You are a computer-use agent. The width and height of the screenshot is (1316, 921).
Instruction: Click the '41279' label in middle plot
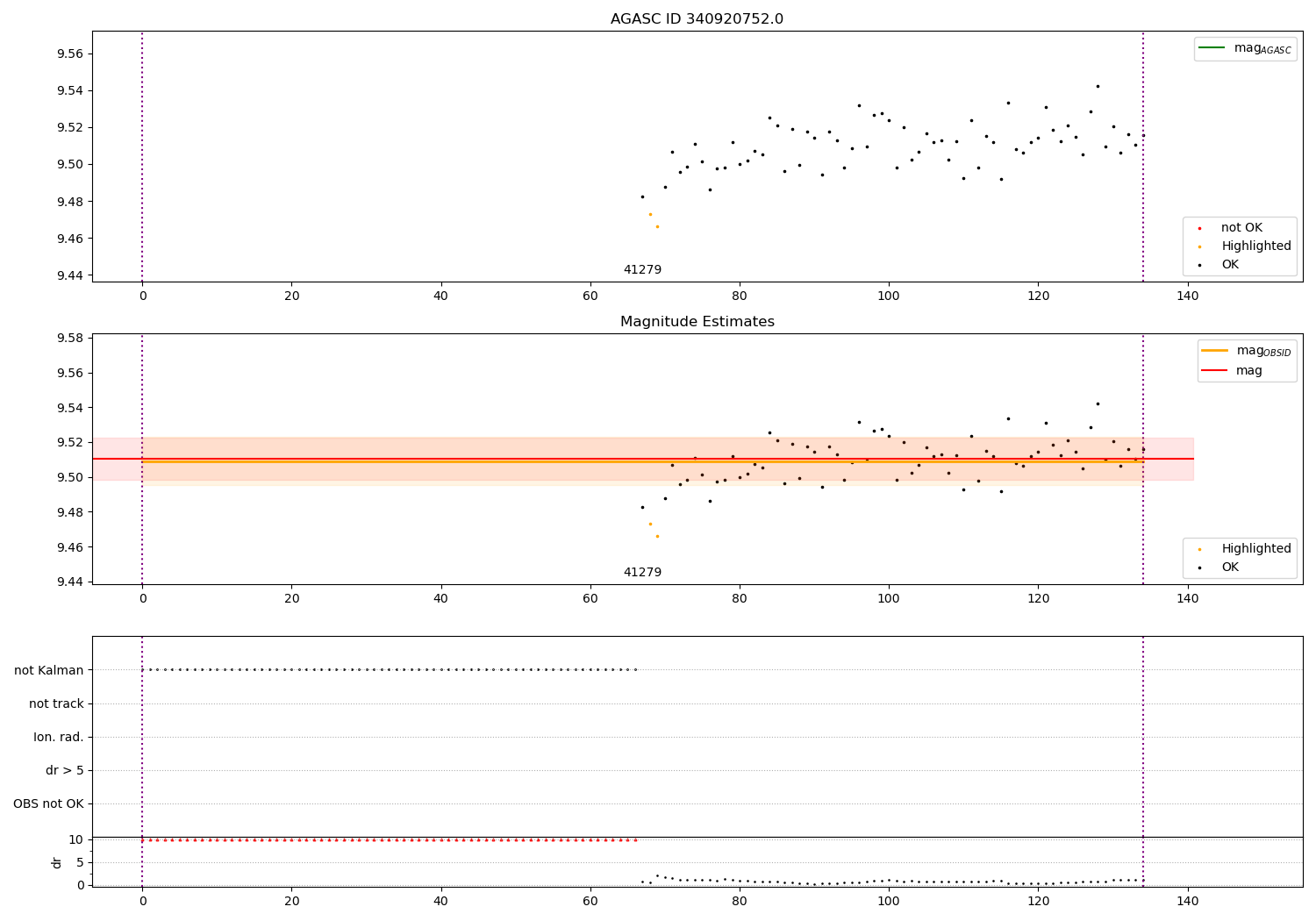(x=642, y=573)
